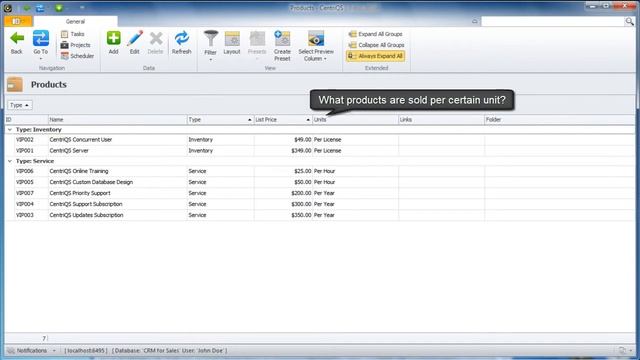Open the Scheduler view
The height and width of the screenshot is (360, 640).
click(77, 56)
